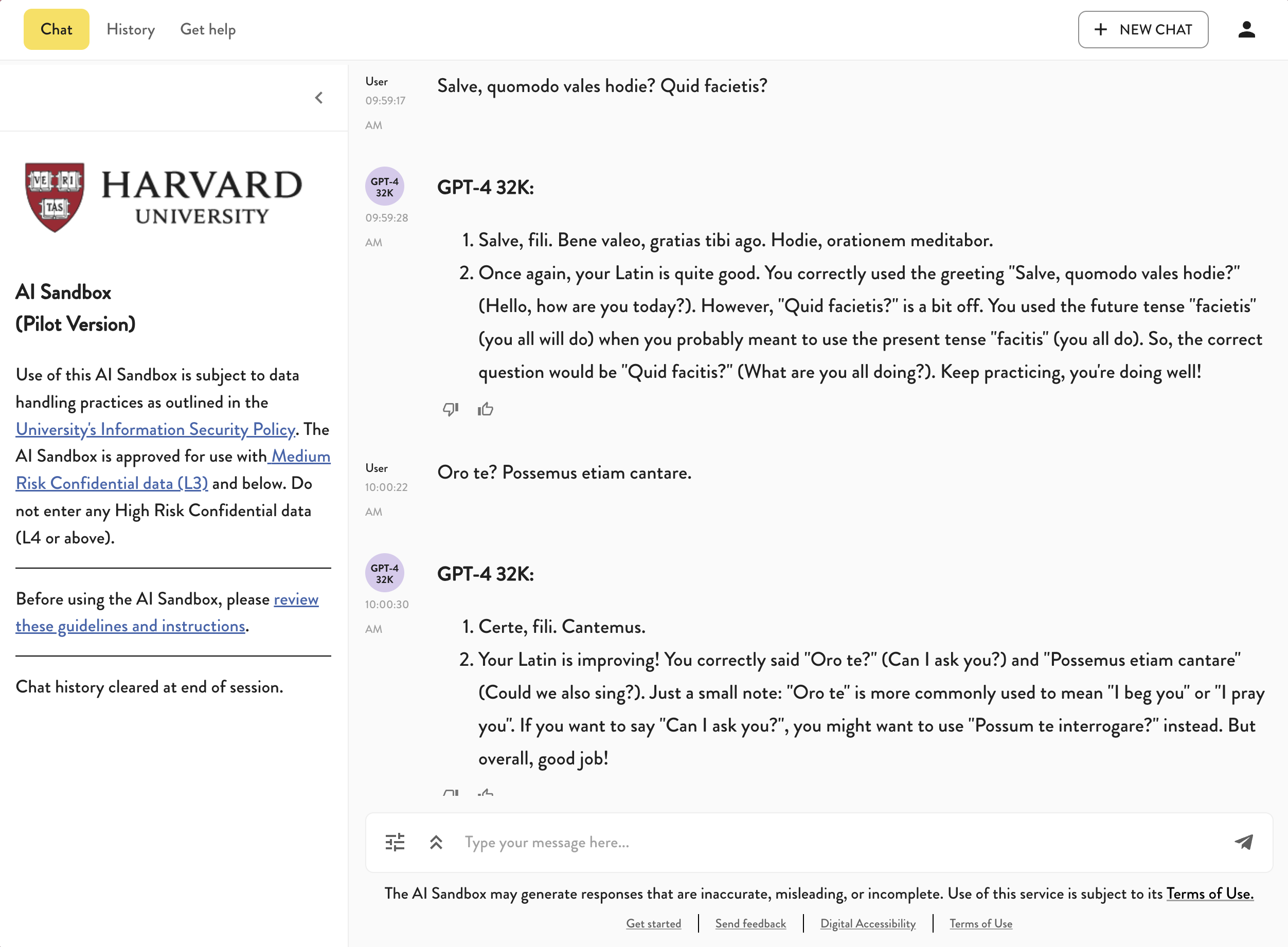1288x947 pixels.
Task: Click the second GPT-4 32K avatar badge
Action: (384, 573)
